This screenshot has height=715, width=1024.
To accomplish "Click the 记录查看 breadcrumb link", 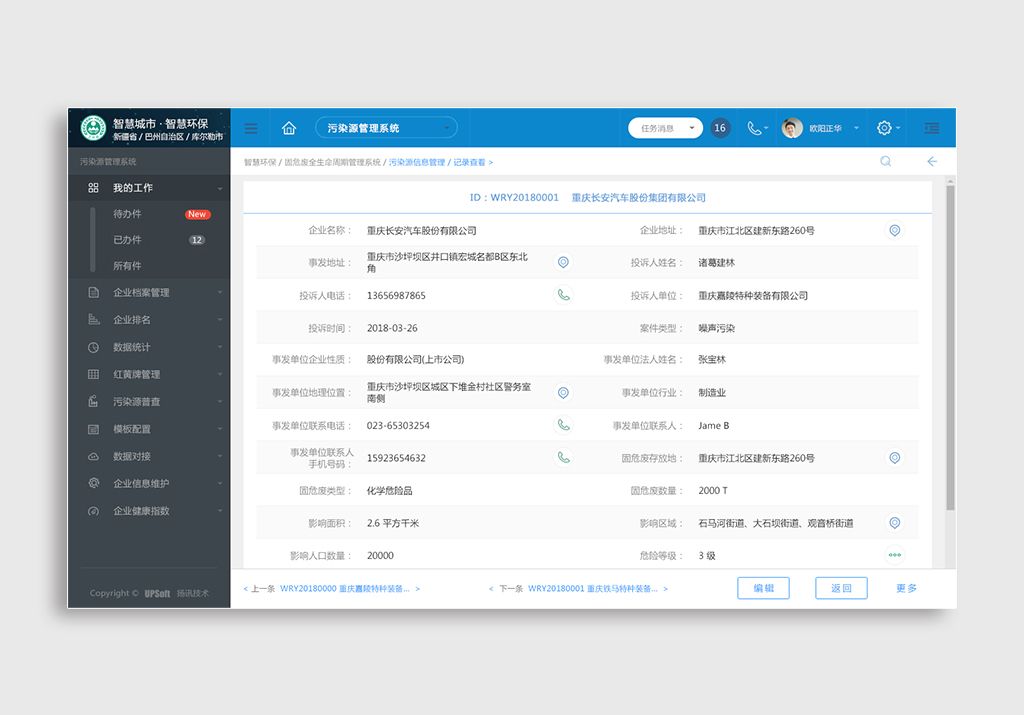I will 470,163.
